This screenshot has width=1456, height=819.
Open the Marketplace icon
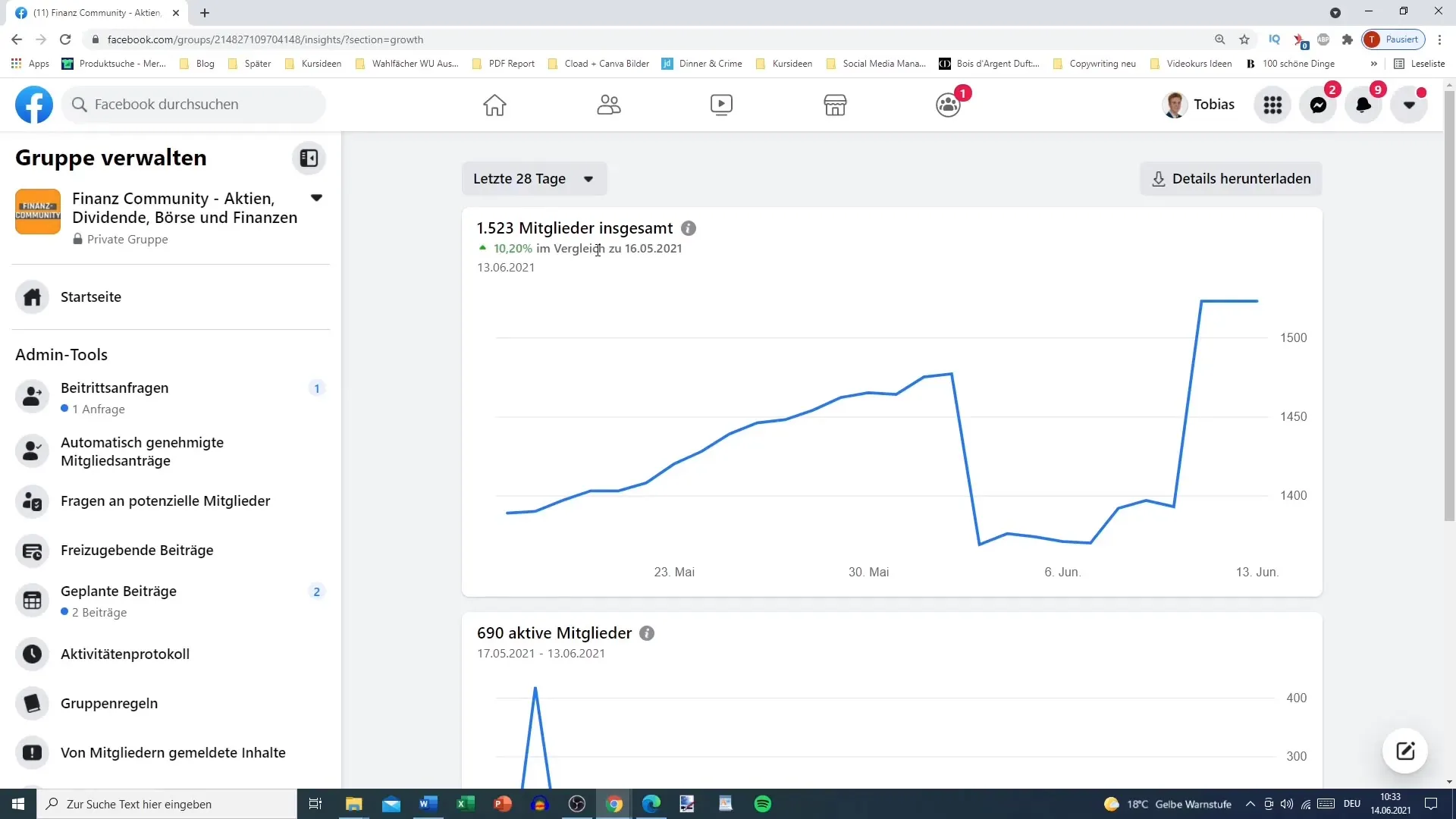[835, 104]
